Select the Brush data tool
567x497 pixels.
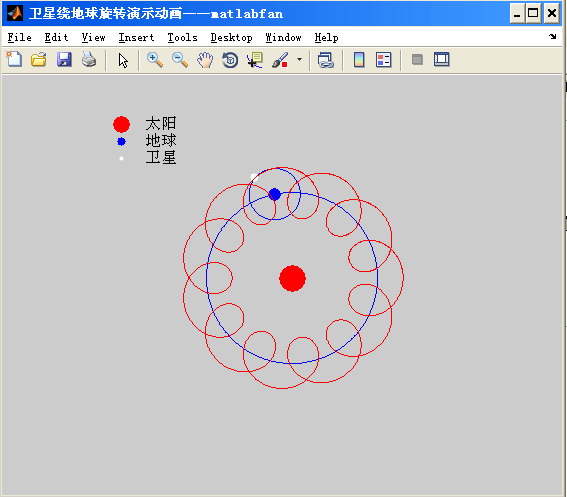click(x=280, y=60)
